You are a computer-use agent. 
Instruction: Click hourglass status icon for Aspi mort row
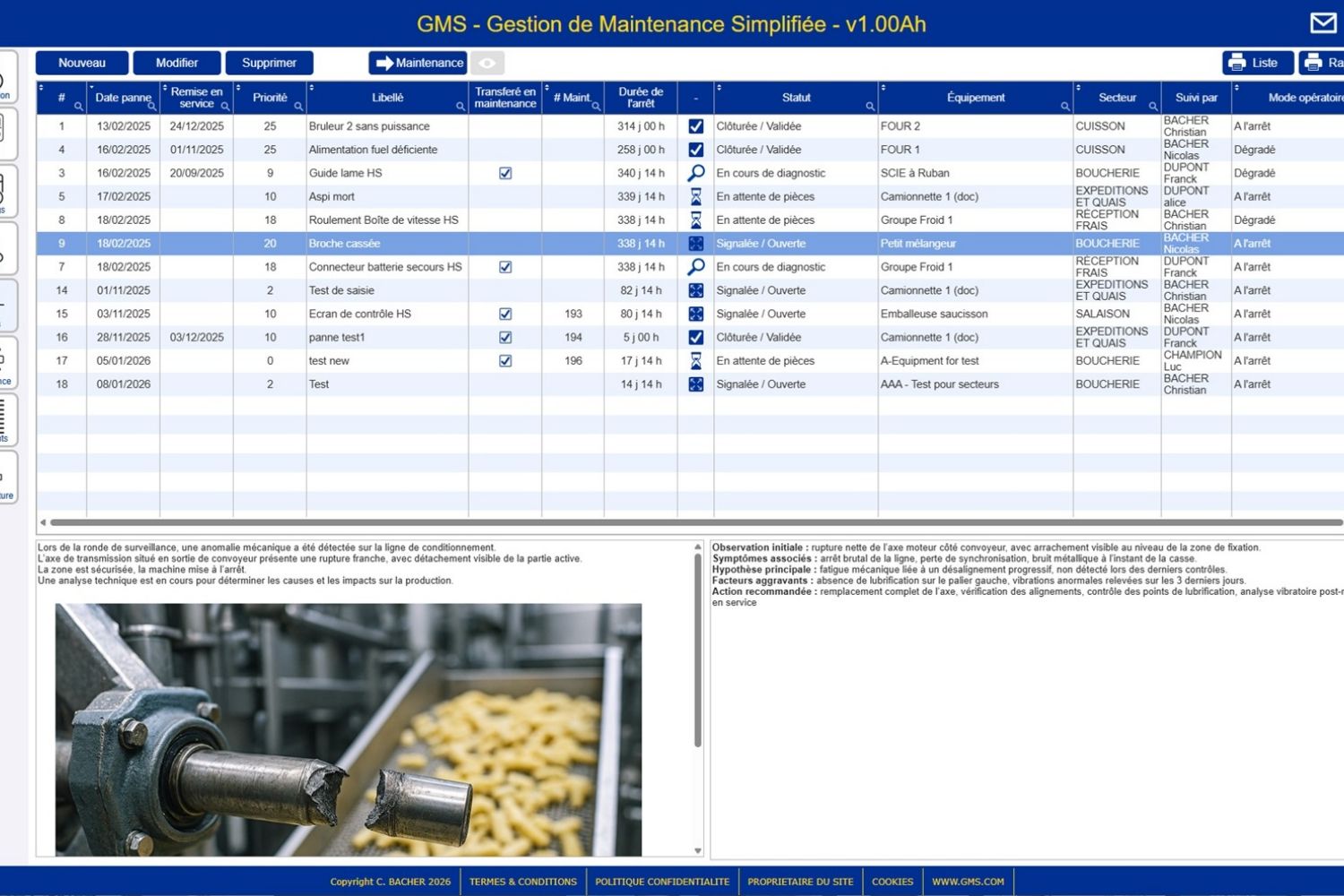tap(695, 196)
